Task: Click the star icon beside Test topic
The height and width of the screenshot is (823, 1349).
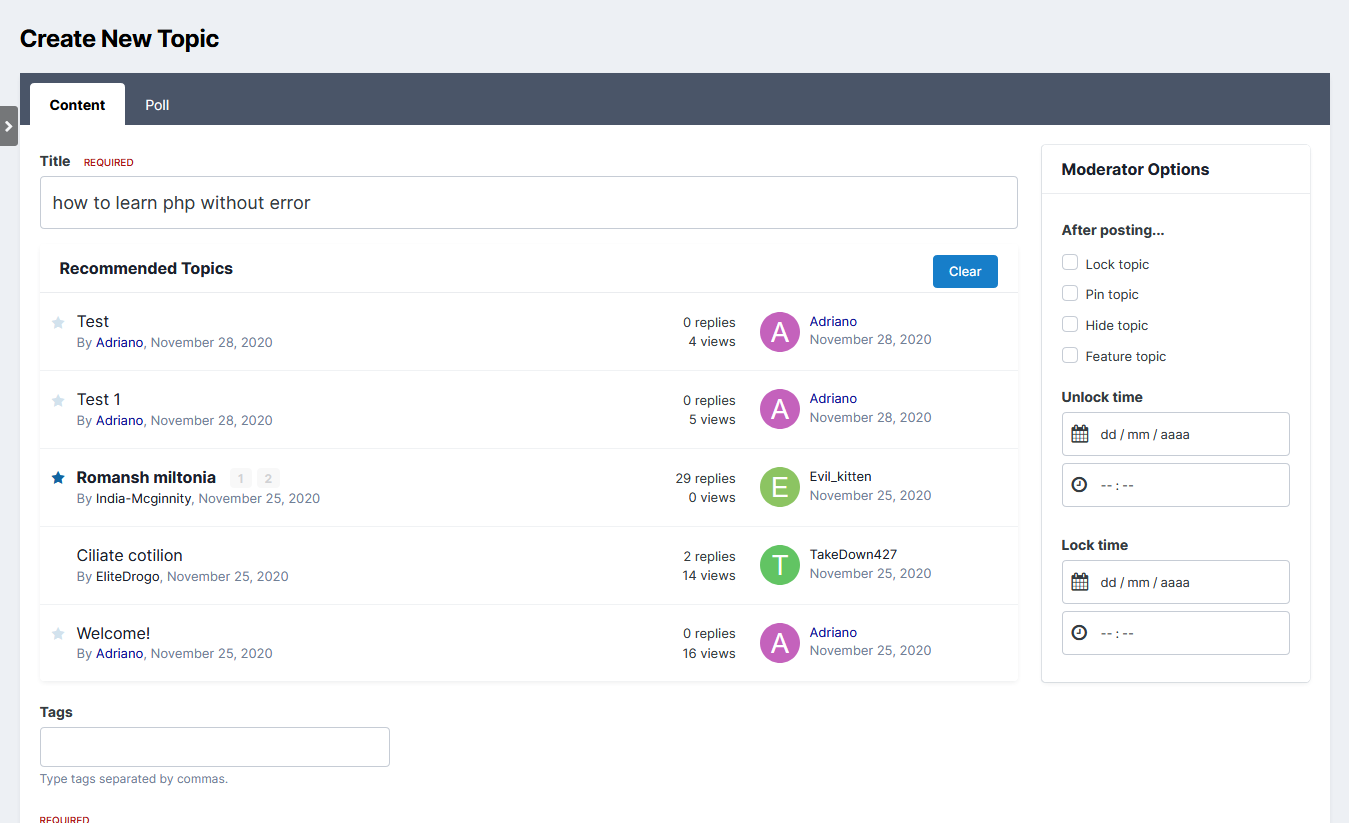Action: click(x=58, y=322)
